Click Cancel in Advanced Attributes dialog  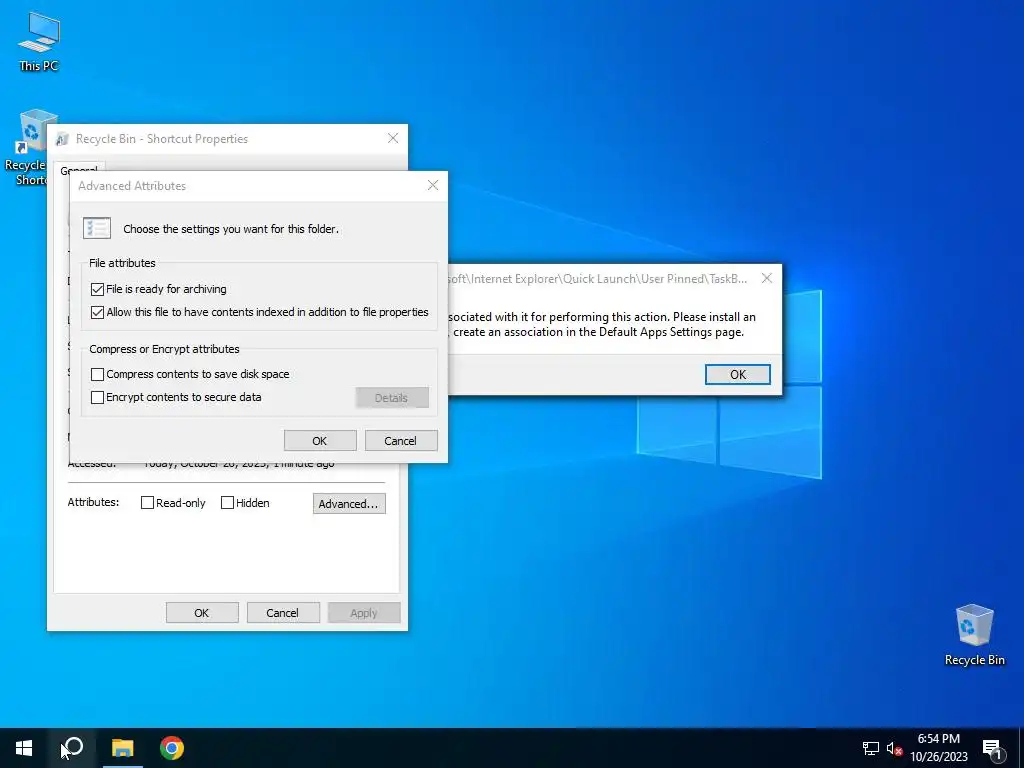tap(400, 441)
